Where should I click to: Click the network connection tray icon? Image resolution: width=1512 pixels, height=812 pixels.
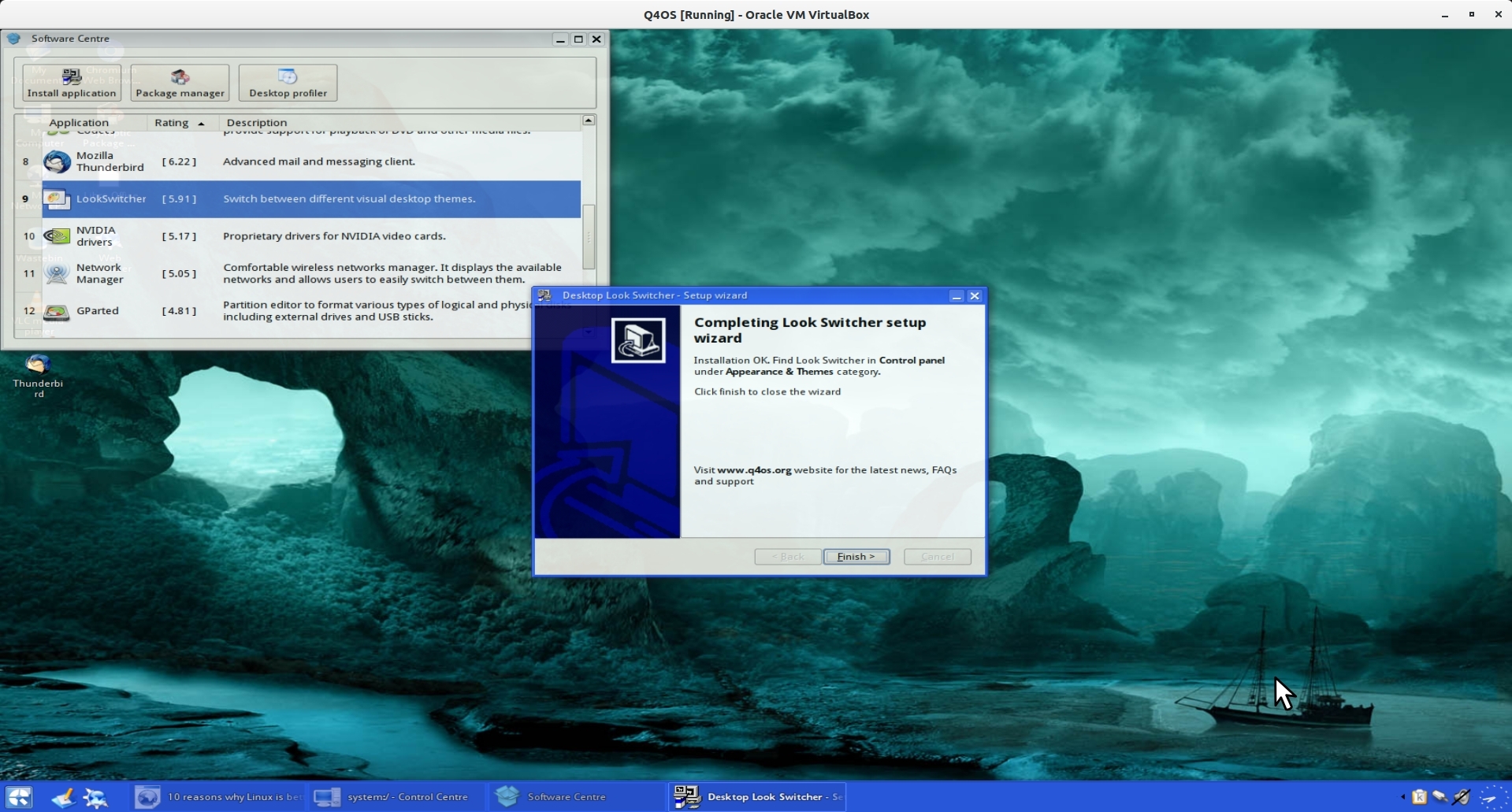pyautogui.click(x=1440, y=797)
